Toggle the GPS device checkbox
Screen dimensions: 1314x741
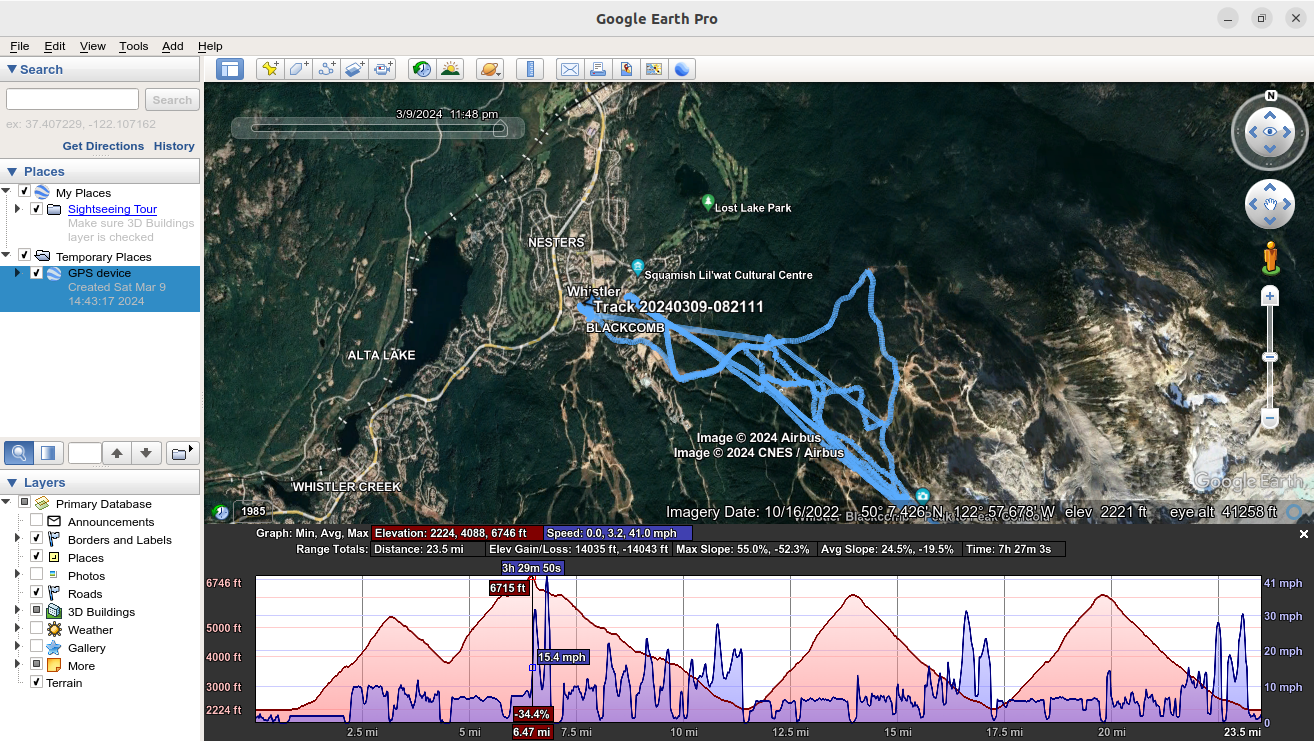click(x=37, y=273)
